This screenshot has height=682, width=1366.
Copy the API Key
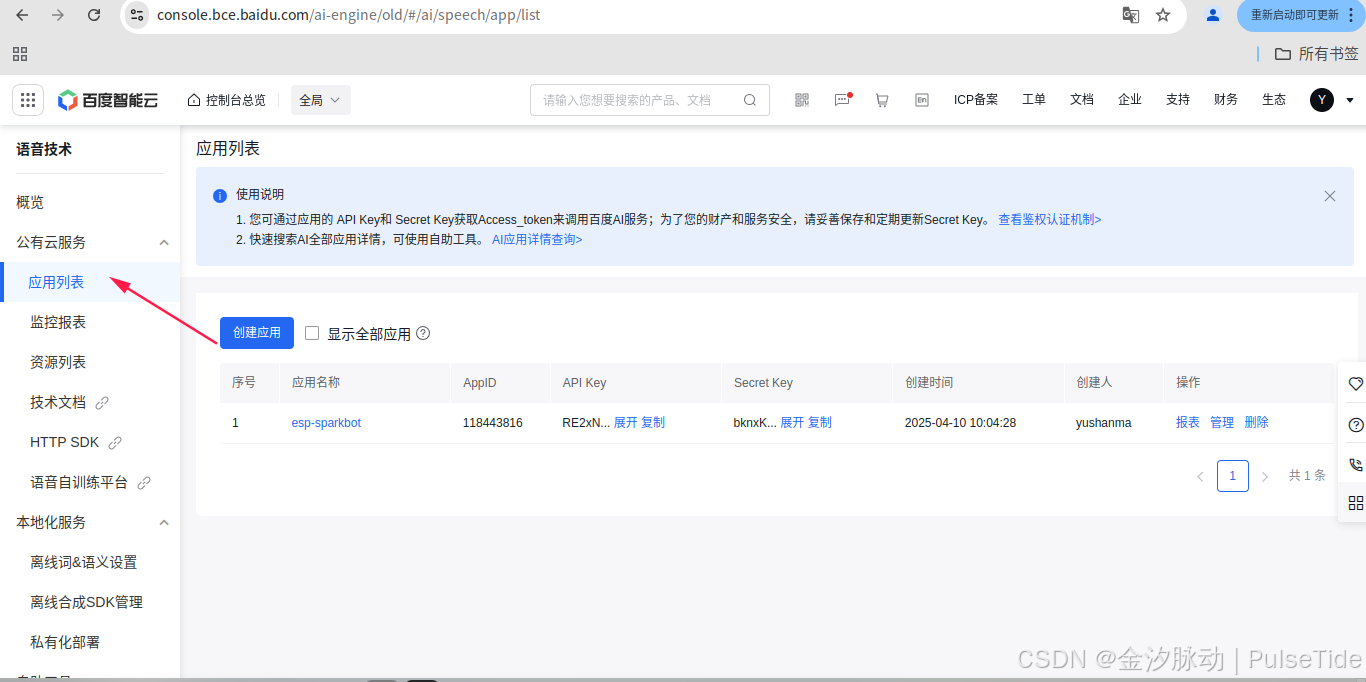point(653,423)
